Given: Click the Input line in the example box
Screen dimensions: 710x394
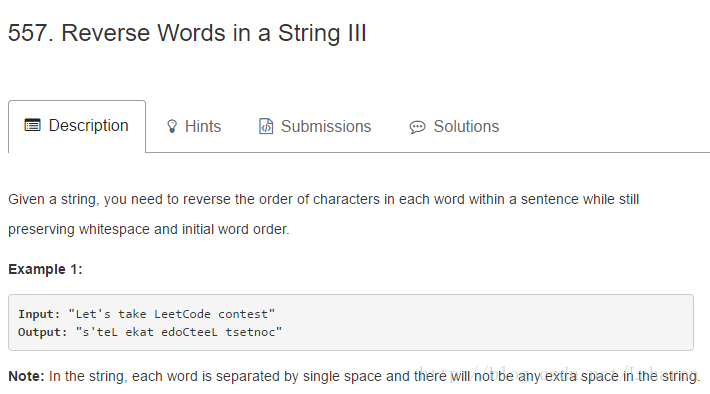Looking at the screenshot, I should [146, 314].
